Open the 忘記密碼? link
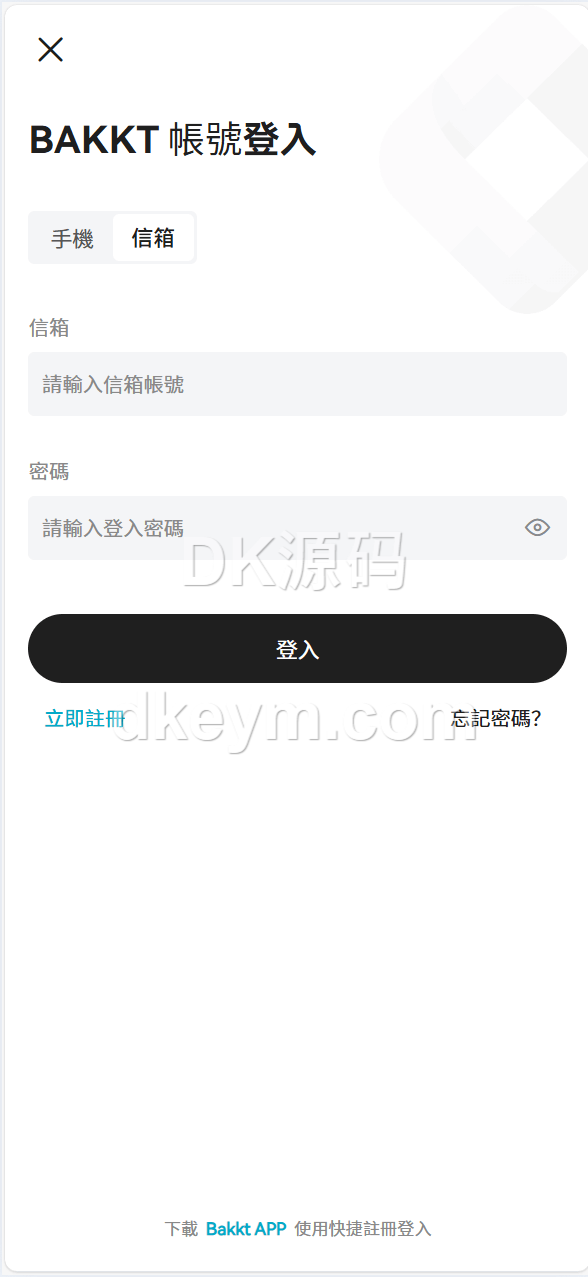Viewport: 588px width, 1277px height. (x=495, y=718)
